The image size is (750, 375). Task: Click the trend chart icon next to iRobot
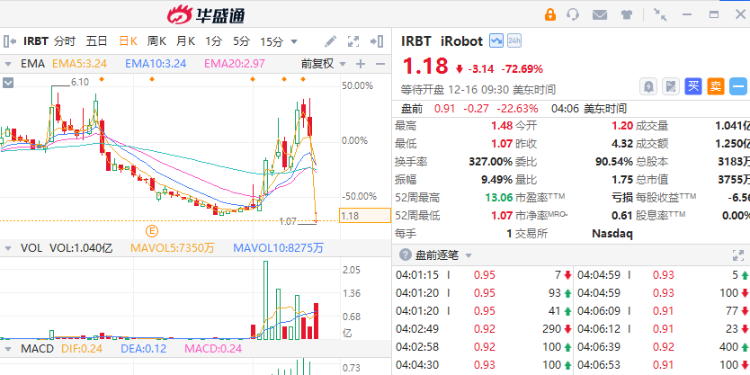(496, 41)
